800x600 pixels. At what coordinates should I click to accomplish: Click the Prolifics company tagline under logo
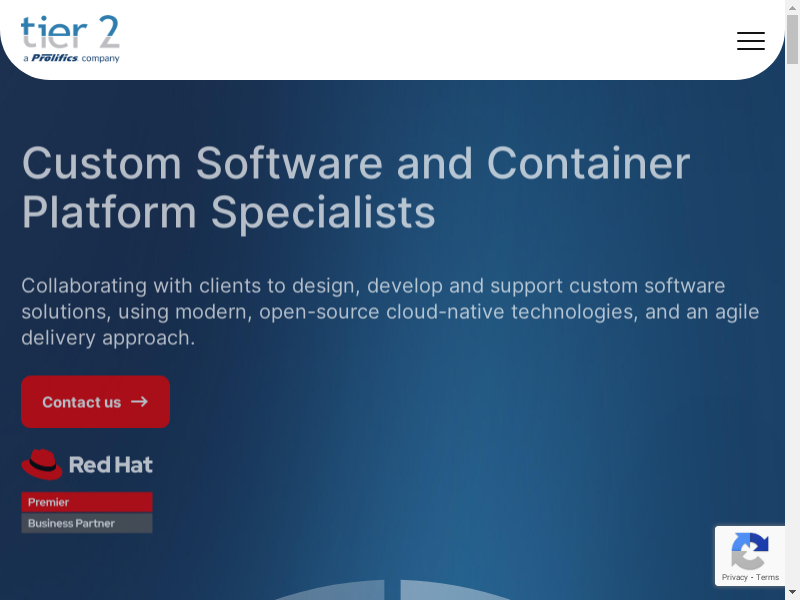[71, 58]
